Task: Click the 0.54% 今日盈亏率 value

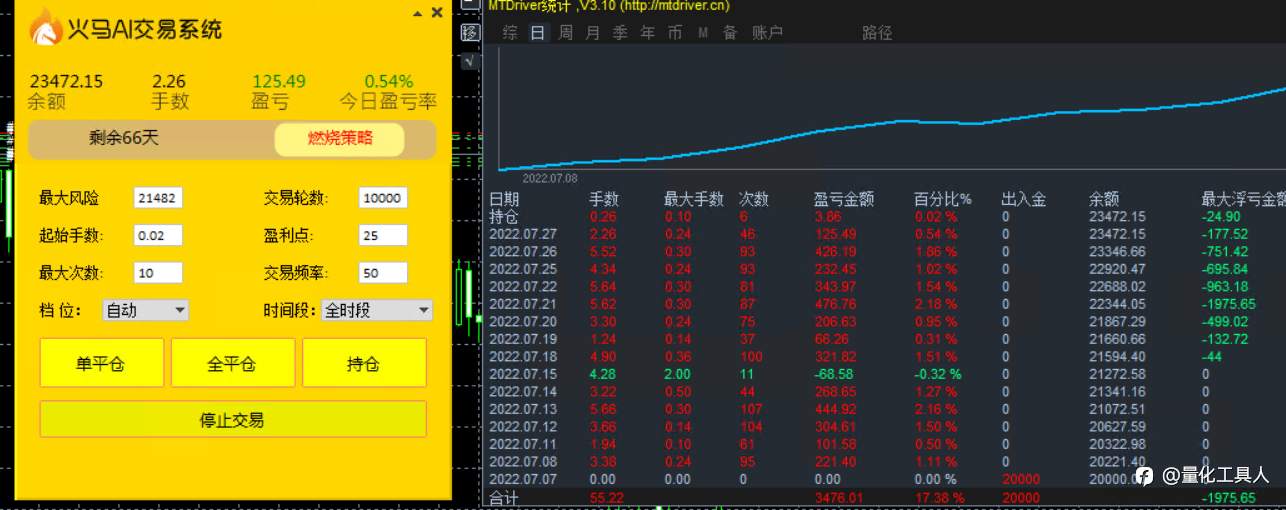Action: tap(388, 82)
